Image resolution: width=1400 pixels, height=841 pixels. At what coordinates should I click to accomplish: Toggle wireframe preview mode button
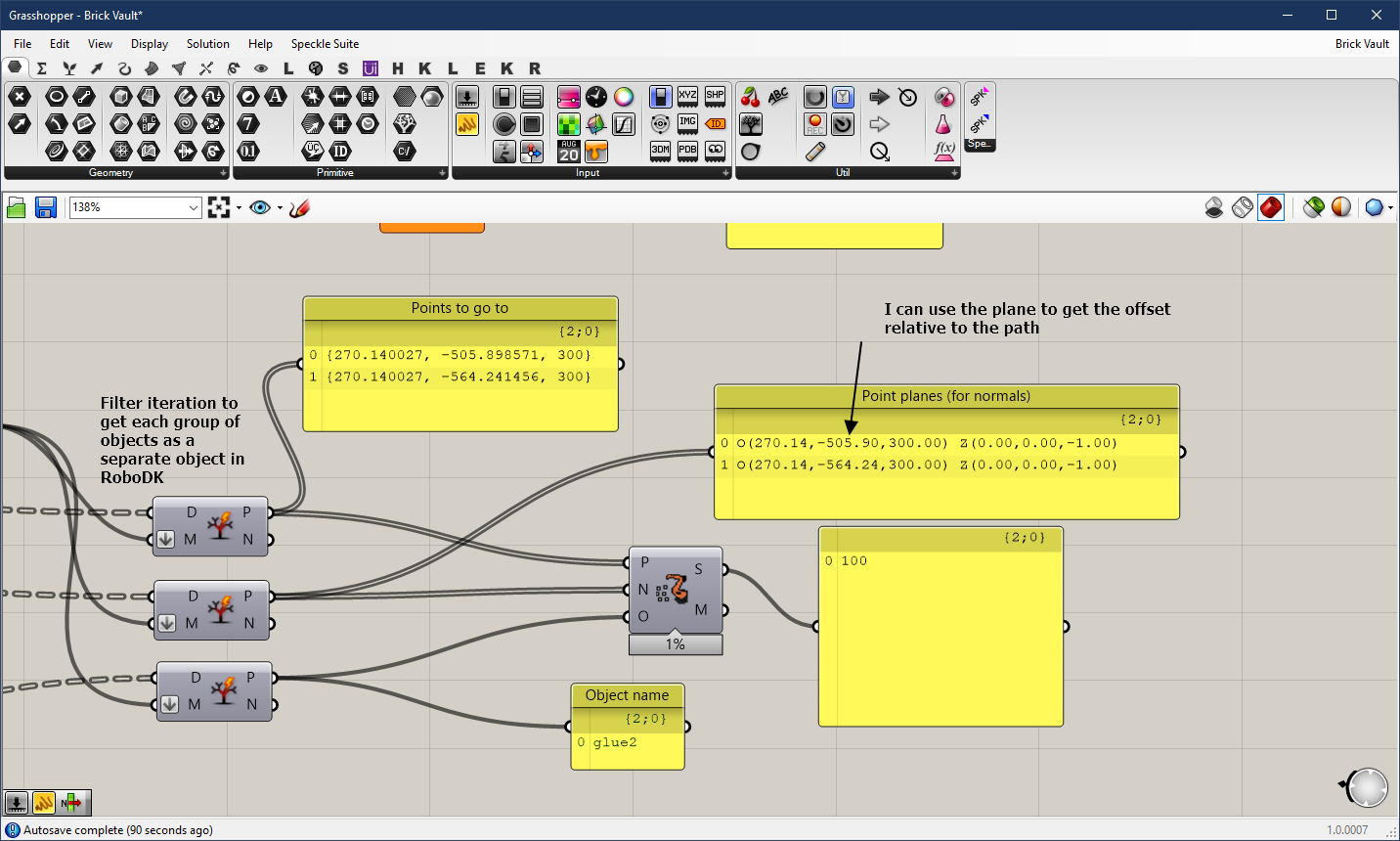1243,207
